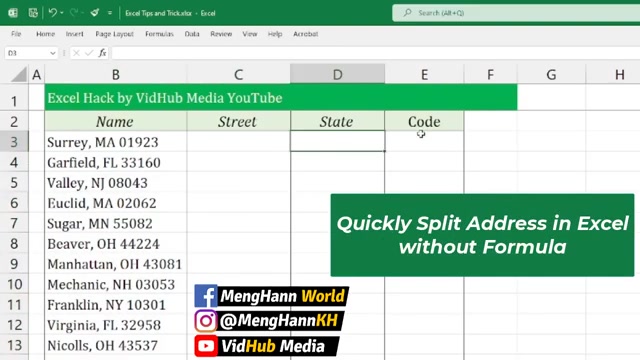Select the cell containing Surrey, MA 01923
Image resolution: width=640 pixels, height=360 pixels.
116,142
